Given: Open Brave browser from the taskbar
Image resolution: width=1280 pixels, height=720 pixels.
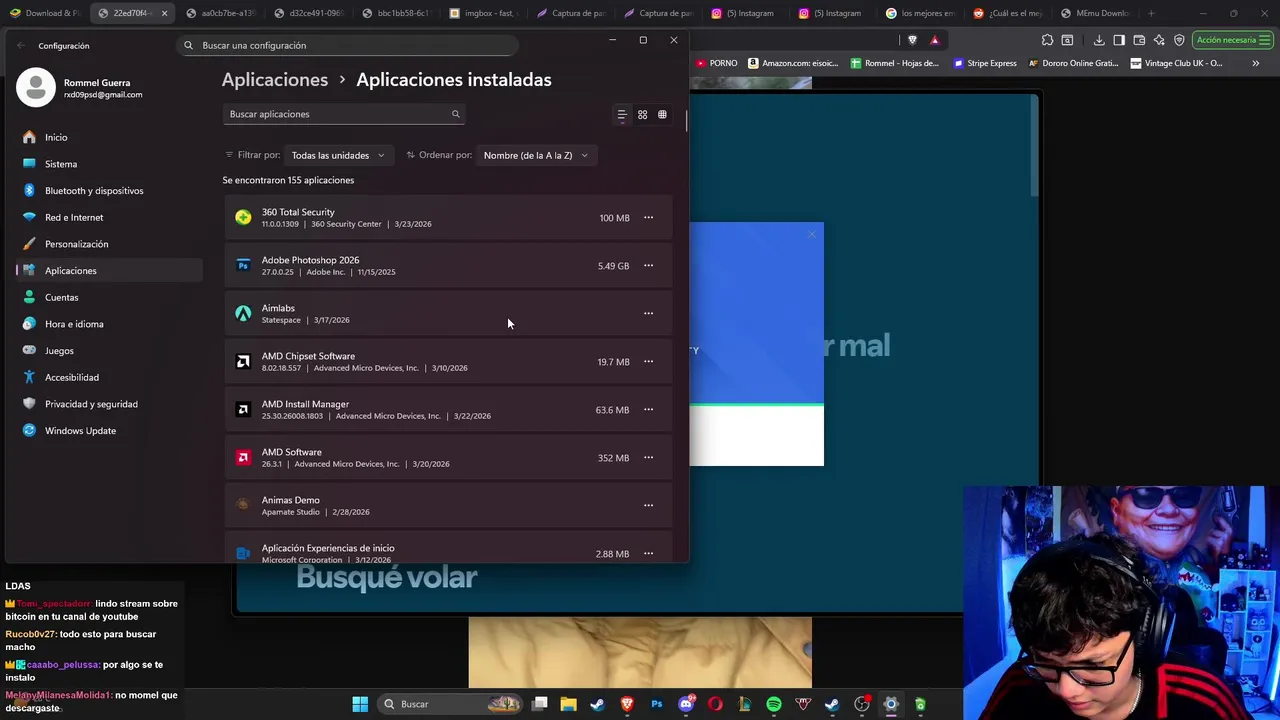Looking at the screenshot, I should pos(627,704).
